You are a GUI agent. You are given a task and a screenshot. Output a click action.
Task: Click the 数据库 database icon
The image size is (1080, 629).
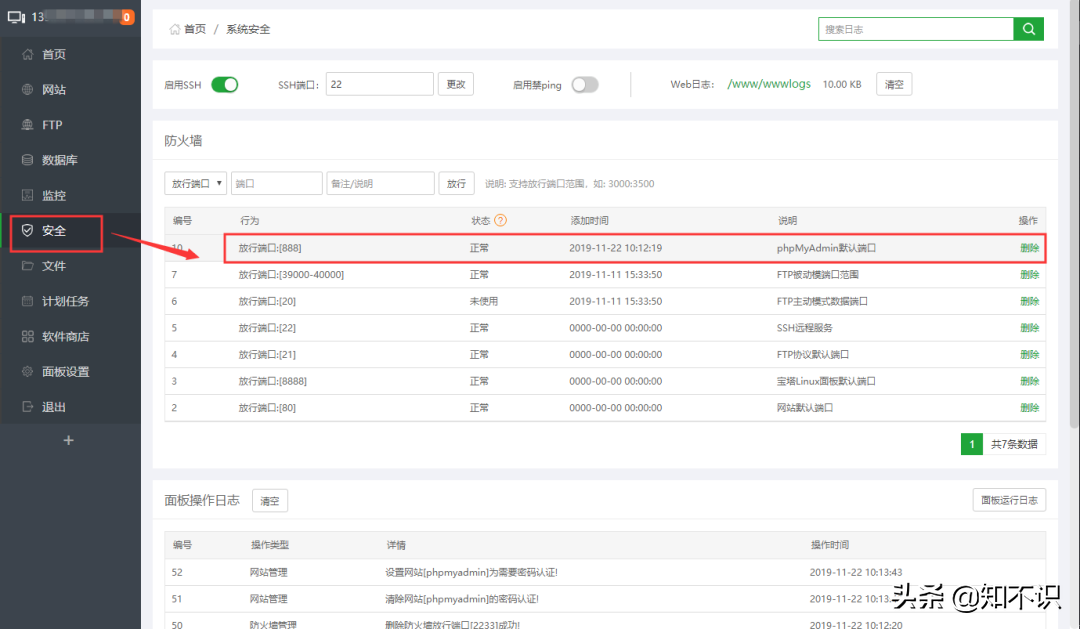click(28, 160)
